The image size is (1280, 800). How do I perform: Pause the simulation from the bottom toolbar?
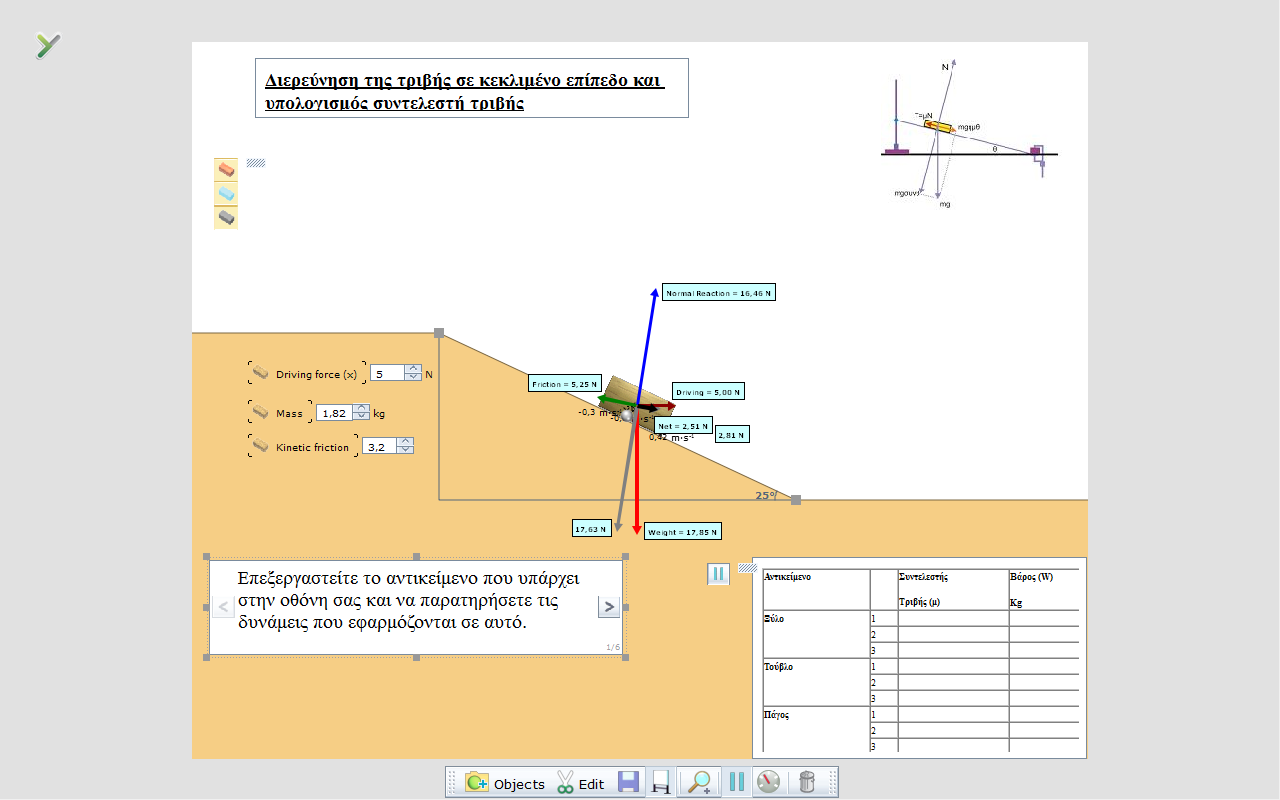737,783
